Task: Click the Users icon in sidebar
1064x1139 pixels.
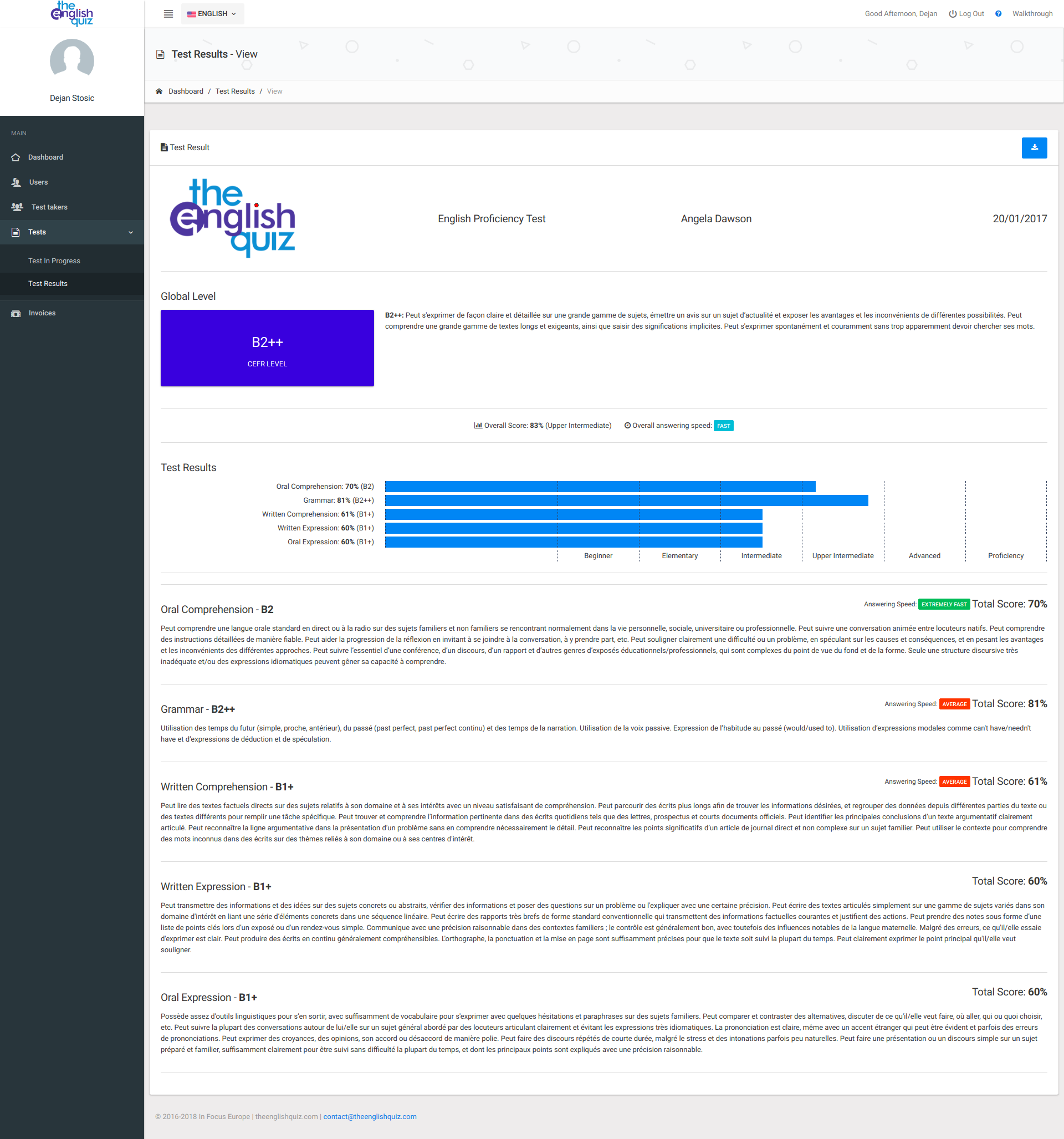Action: coord(16,182)
